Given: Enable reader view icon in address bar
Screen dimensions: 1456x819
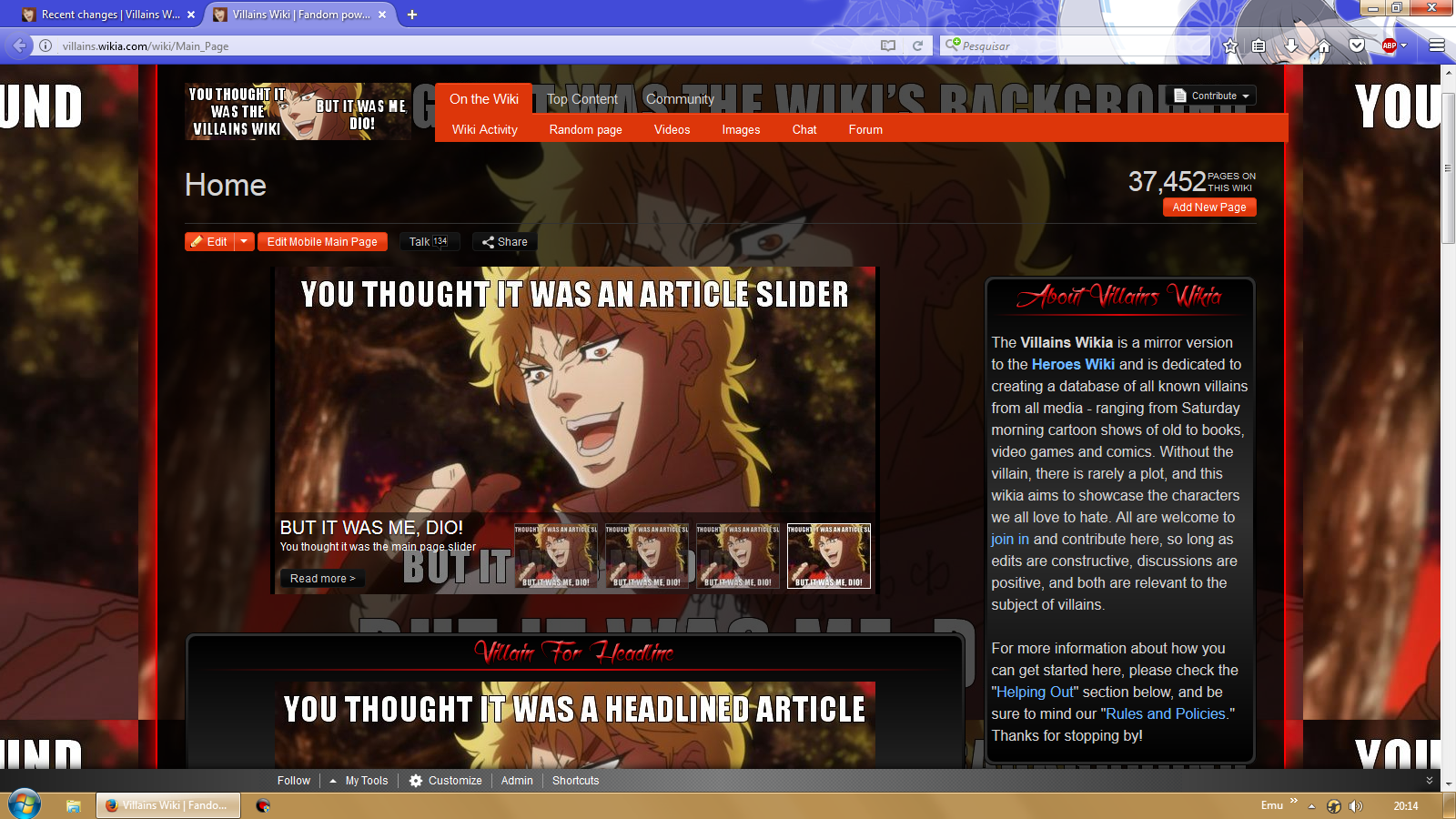Looking at the screenshot, I should coord(888,45).
